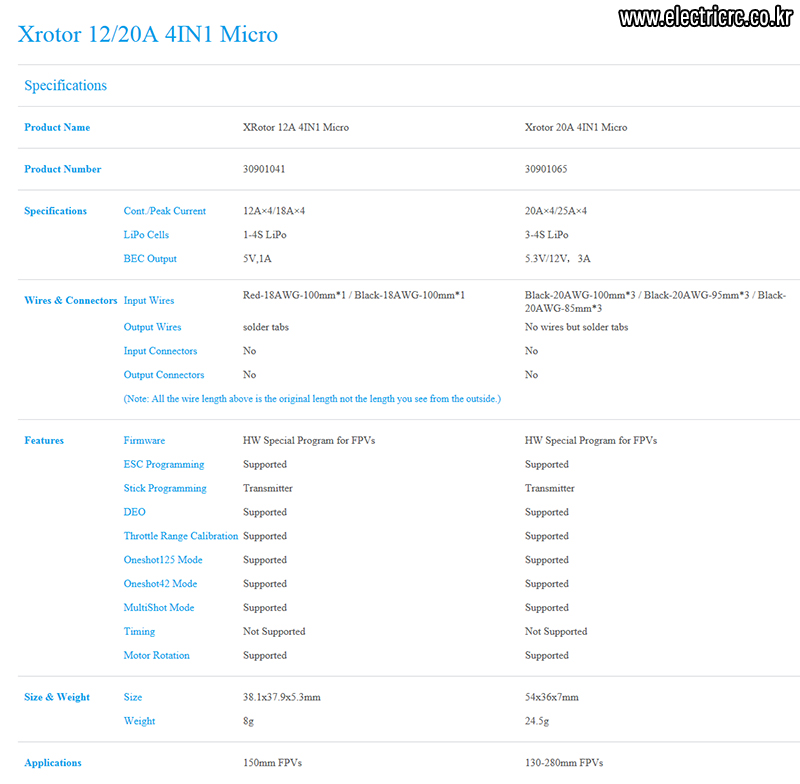Select the 'BEC Output' label
This screenshot has width=800, height=784.
pos(150,259)
